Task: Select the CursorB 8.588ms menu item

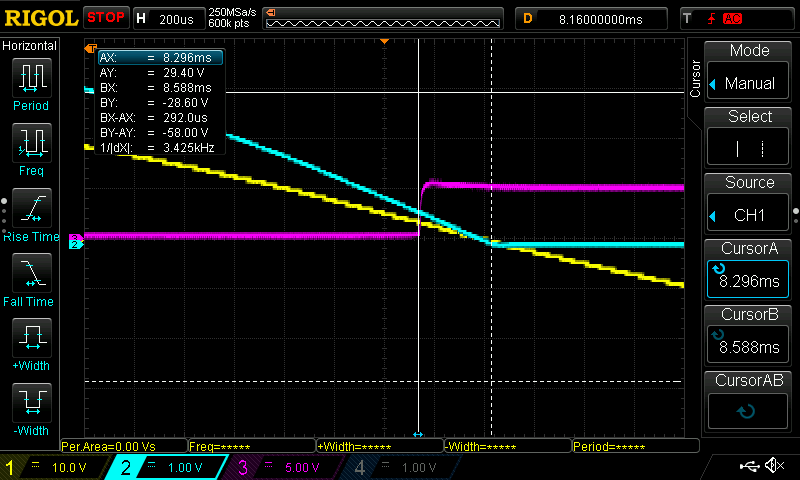Action: point(749,334)
